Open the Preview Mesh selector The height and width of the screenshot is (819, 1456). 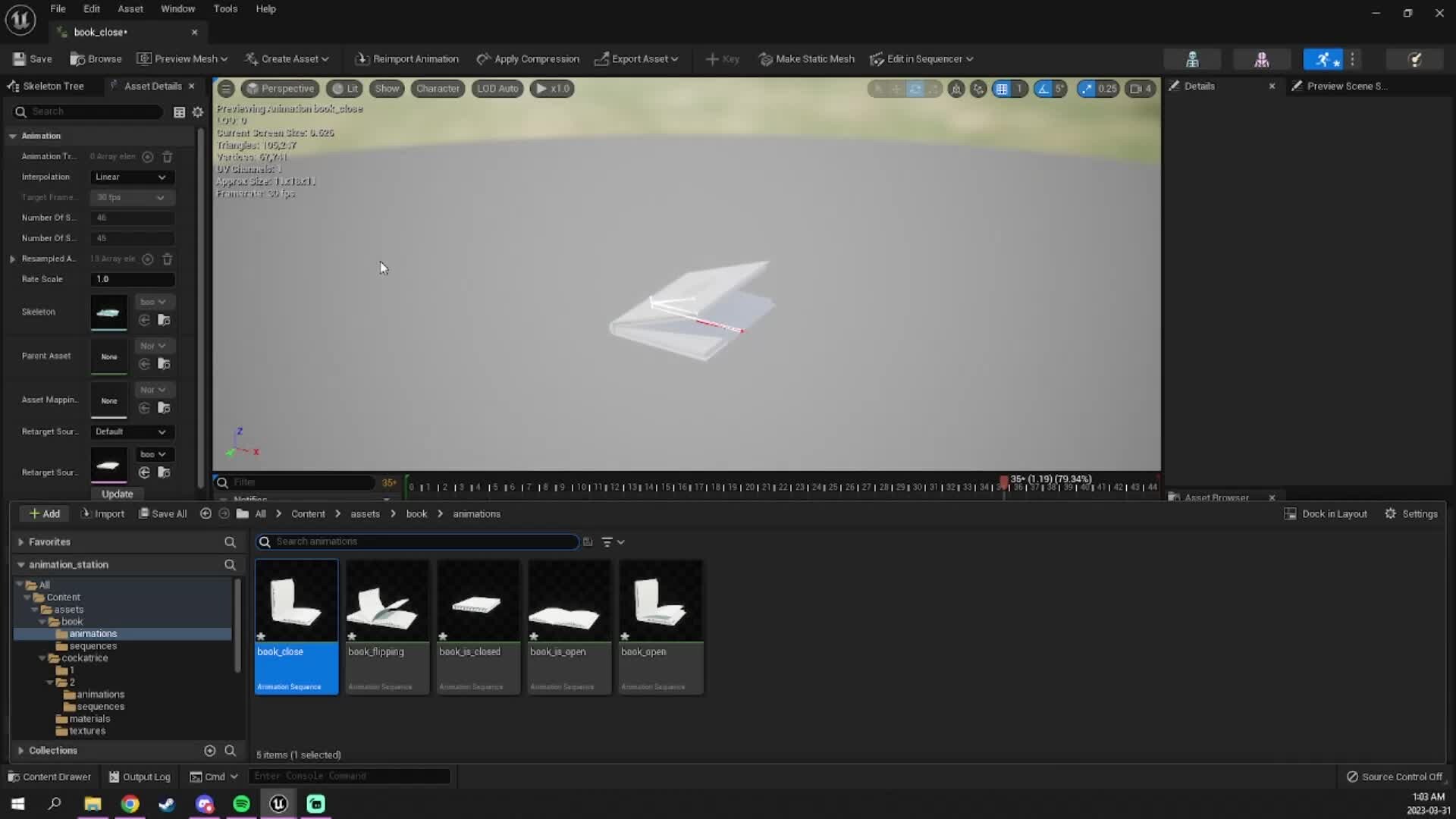pos(180,58)
